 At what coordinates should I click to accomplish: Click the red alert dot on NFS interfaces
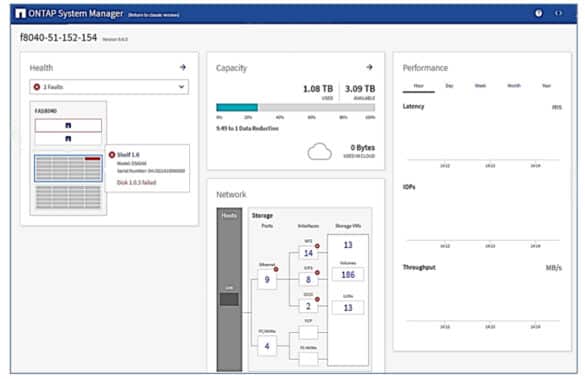pyautogui.click(x=317, y=246)
